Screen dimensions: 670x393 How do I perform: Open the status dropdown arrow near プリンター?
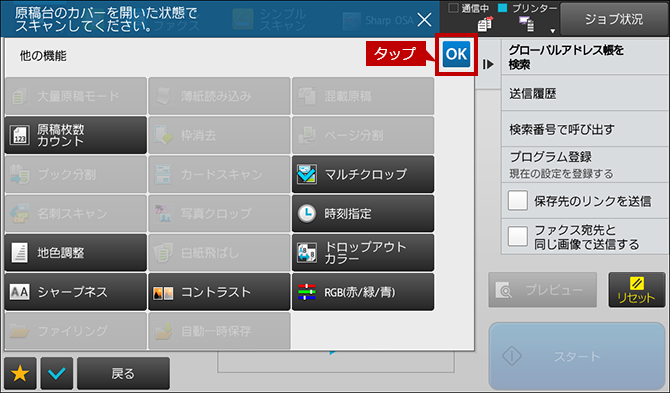click(552, 31)
